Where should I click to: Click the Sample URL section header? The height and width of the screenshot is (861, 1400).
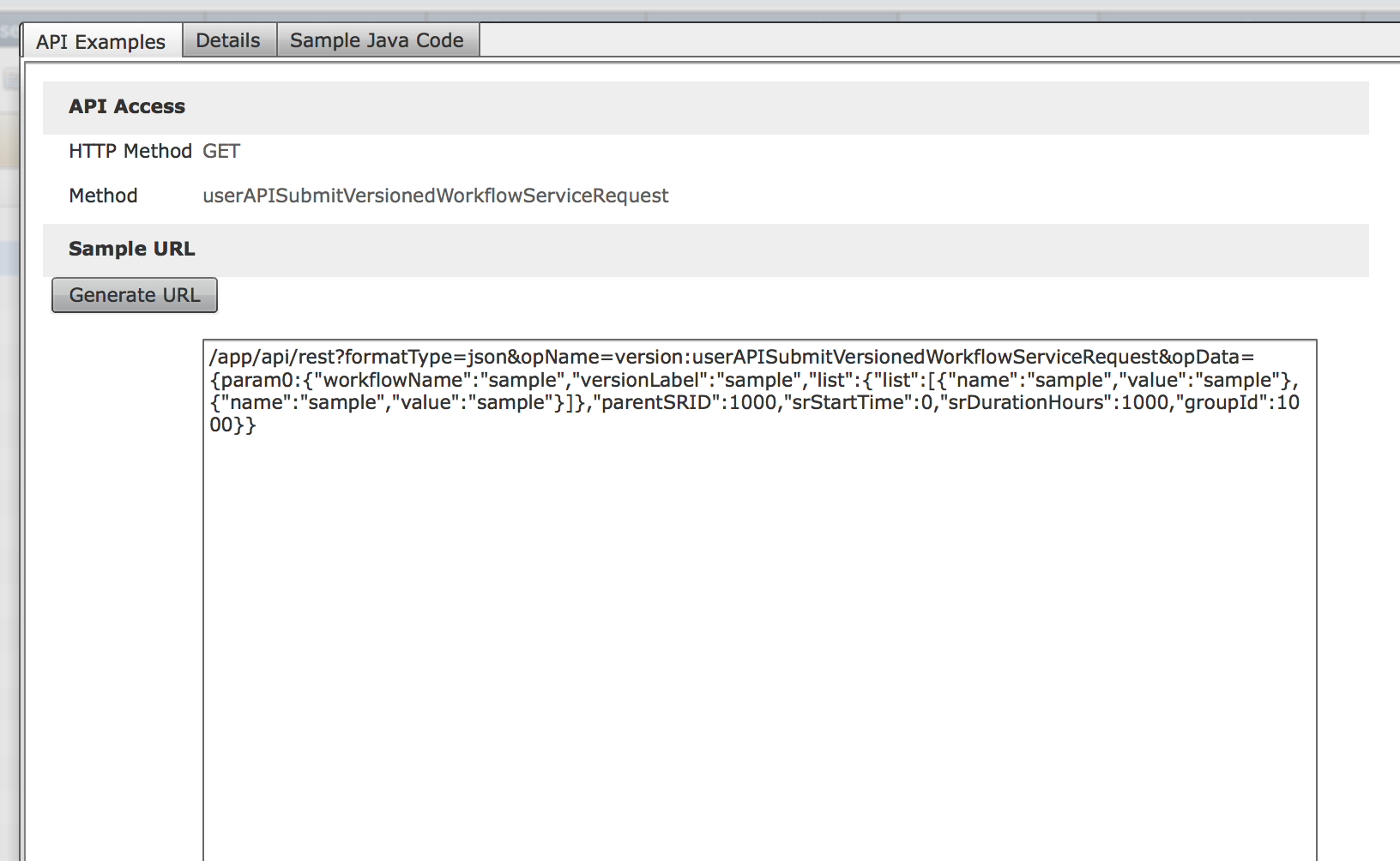(x=705, y=250)
